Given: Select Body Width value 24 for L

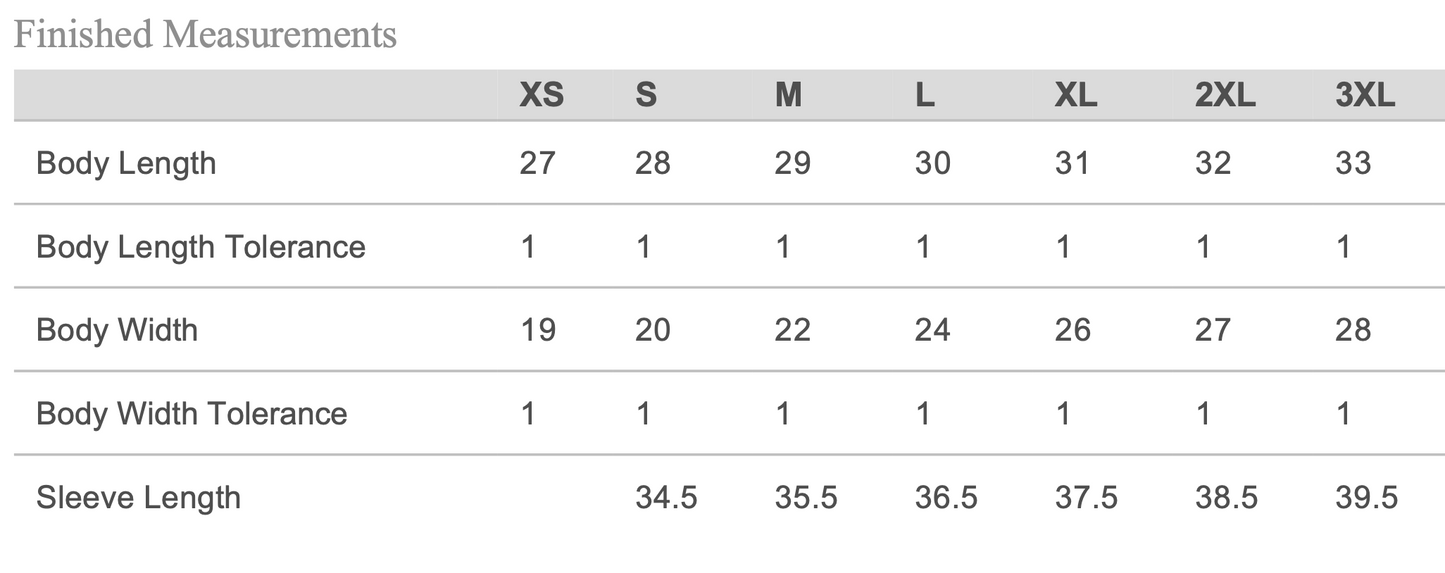Looking at the screenshot, I should tap(932, 330).
